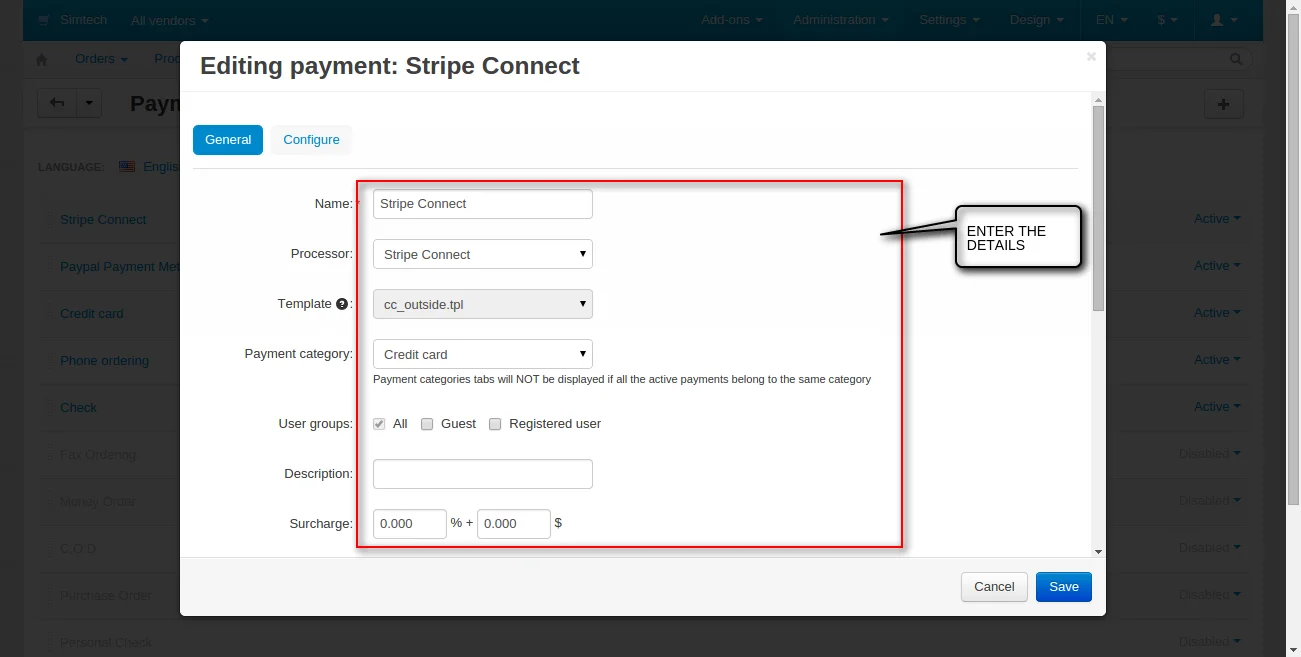
Task: Click the Simtech store name
Action: click(83, 20)
